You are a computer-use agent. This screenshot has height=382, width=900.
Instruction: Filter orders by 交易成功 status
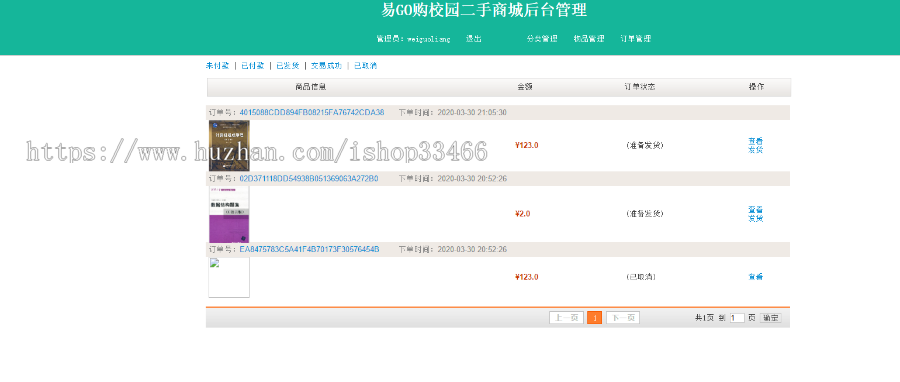(x=327, y=66)
